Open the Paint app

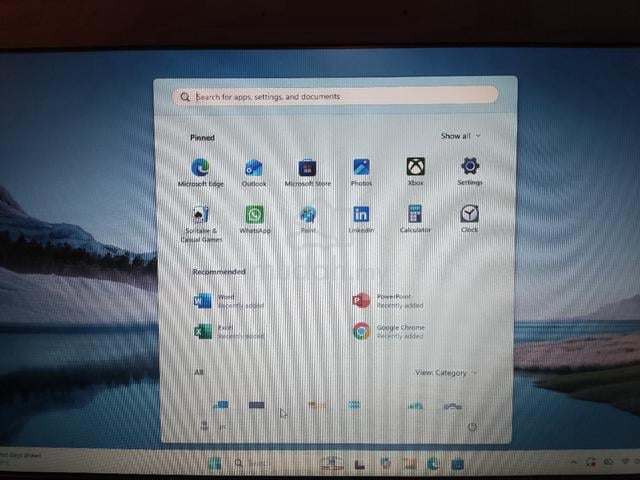pos(308,219)
